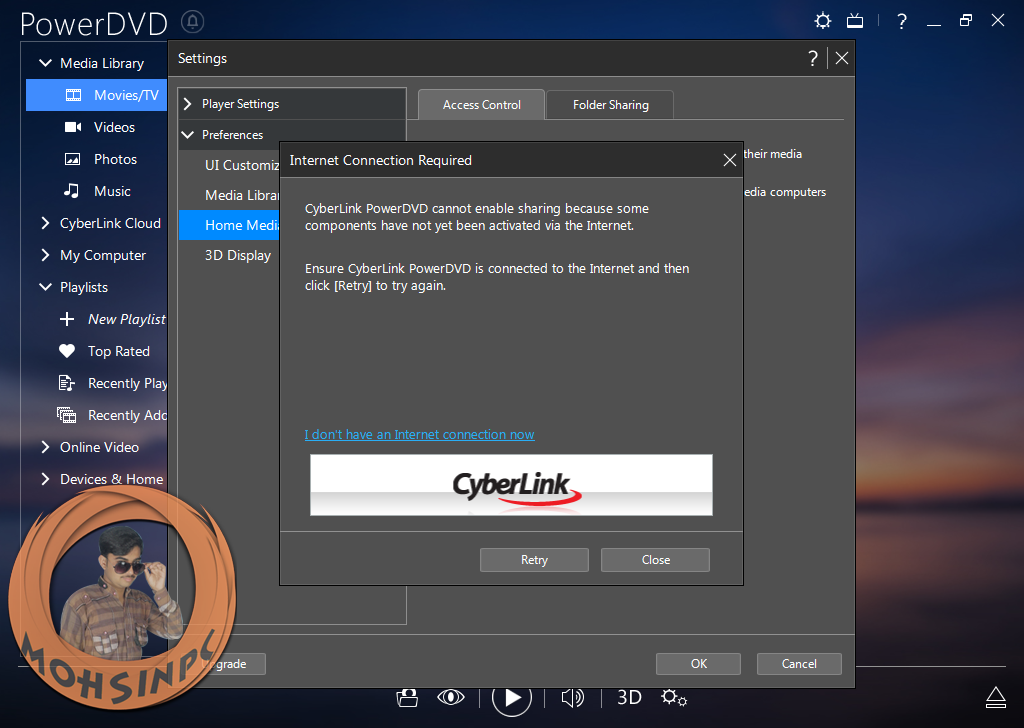
Task: Expand Online Video section
Action: click(x=45, y=447)
